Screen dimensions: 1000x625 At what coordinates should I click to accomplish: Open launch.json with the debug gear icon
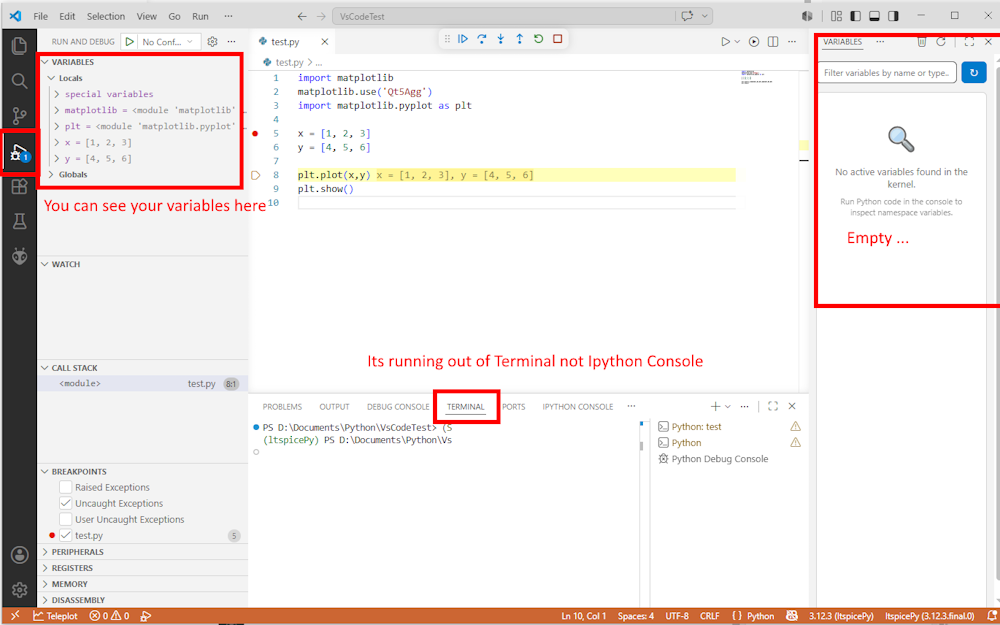pos(212,41)
